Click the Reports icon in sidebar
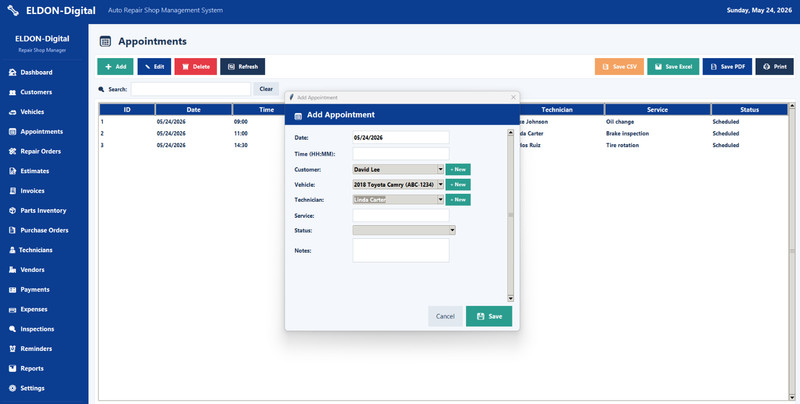 [x=13, y=369]
